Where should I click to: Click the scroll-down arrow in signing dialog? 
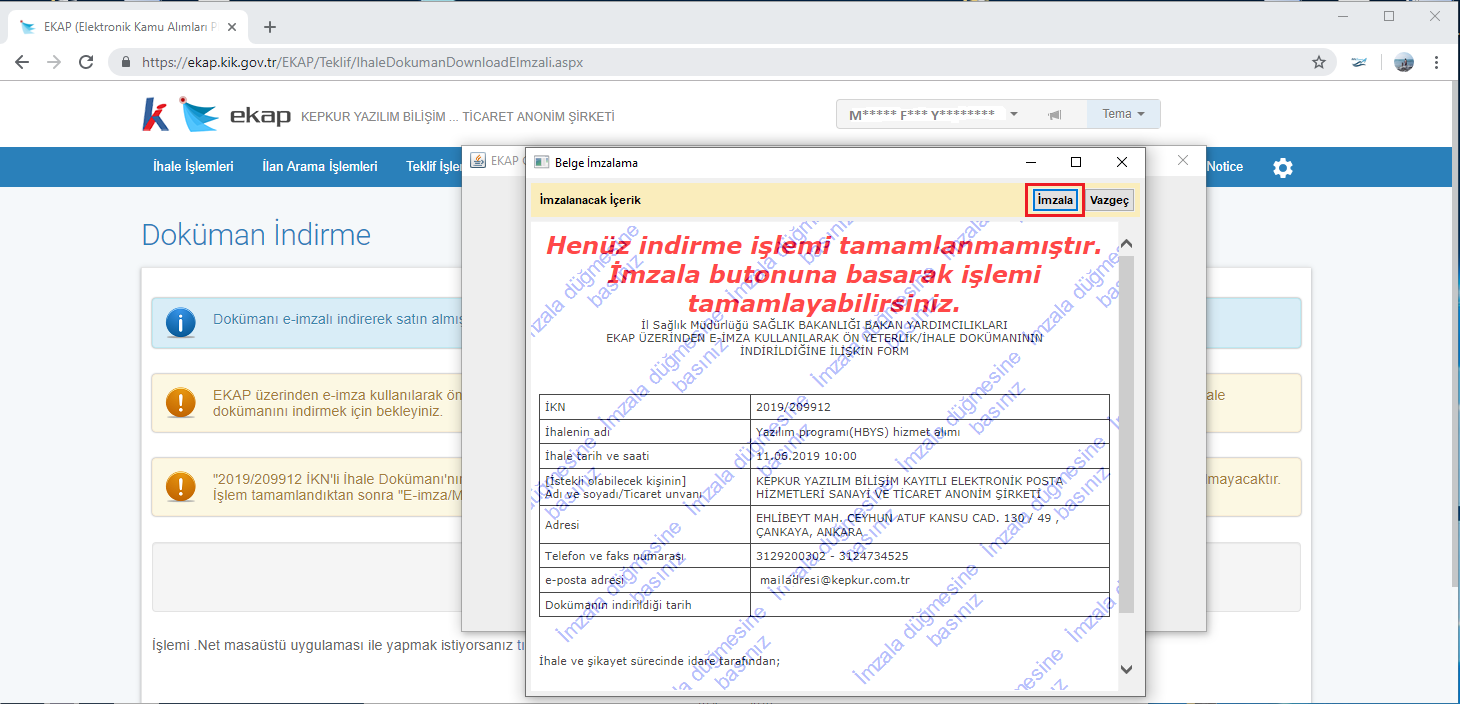click(1126, 669)
